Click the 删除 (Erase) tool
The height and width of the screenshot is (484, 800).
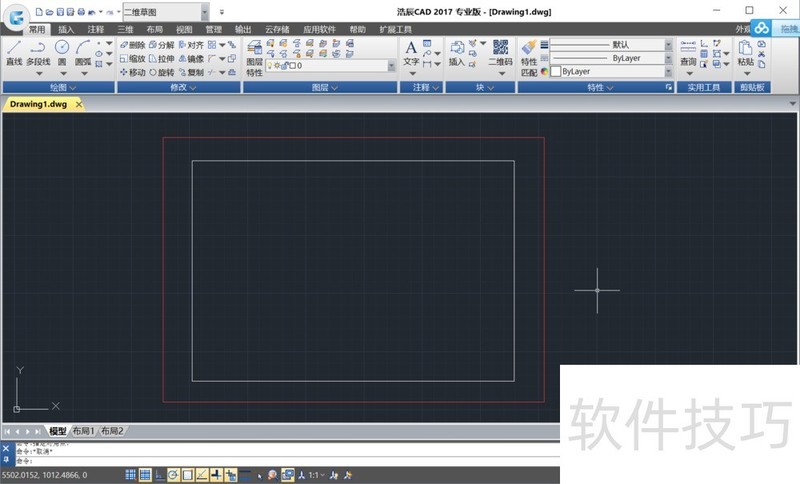[x=133, y=45]
